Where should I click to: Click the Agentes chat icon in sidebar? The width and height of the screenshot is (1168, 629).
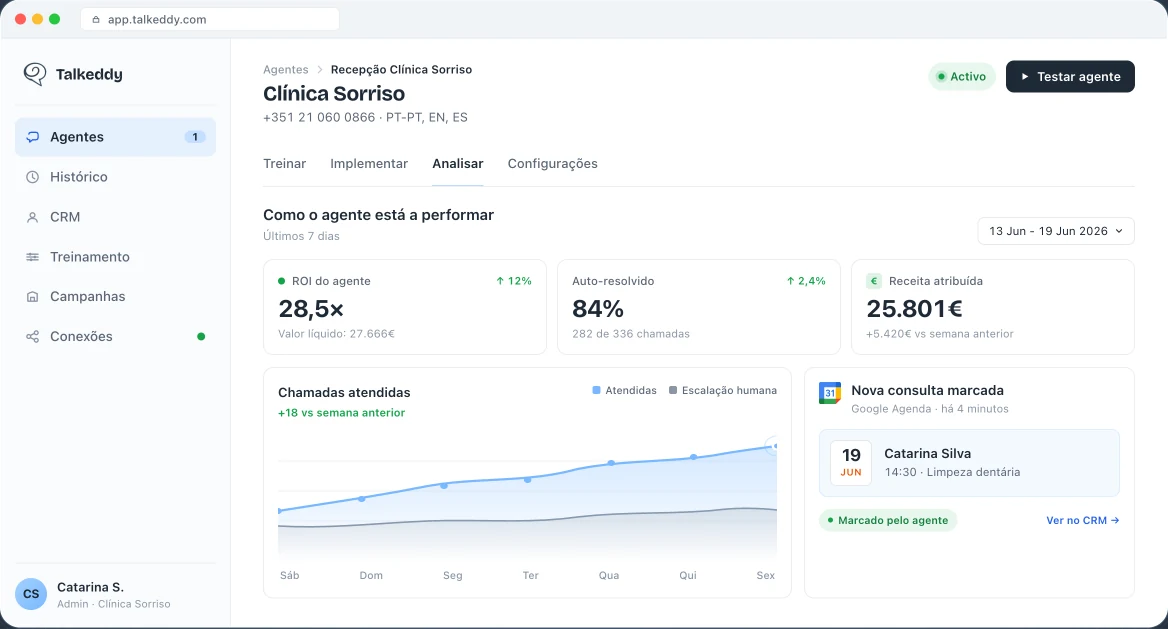33,137
